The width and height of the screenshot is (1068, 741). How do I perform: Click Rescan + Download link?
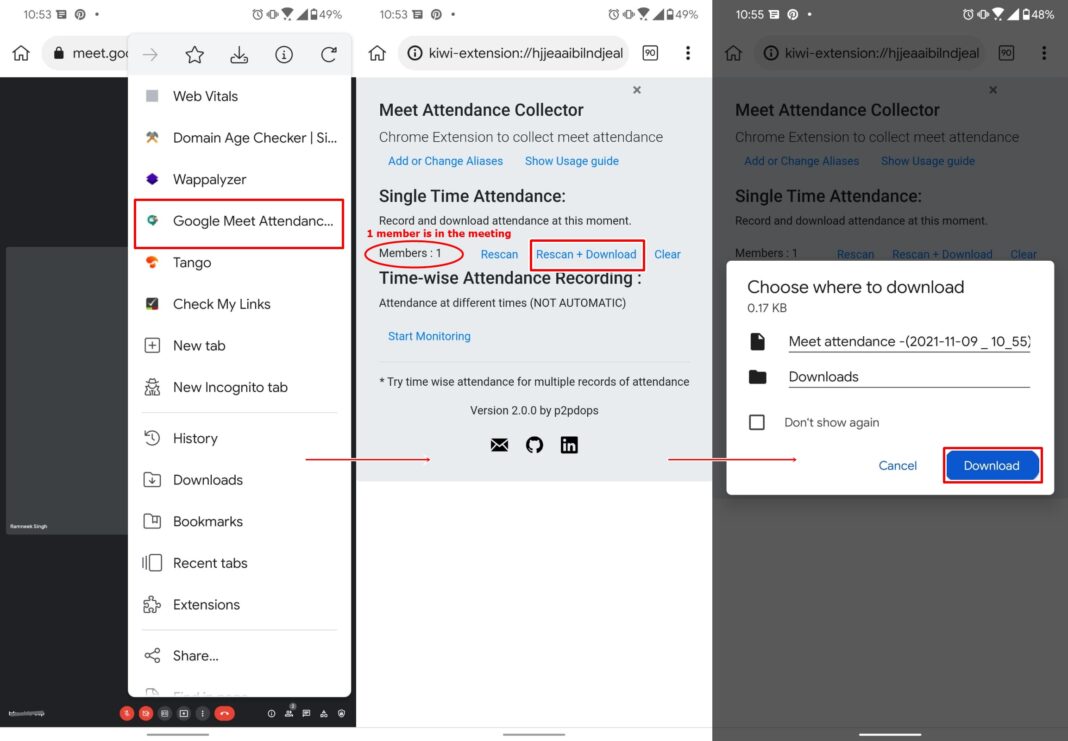(586, 254)
